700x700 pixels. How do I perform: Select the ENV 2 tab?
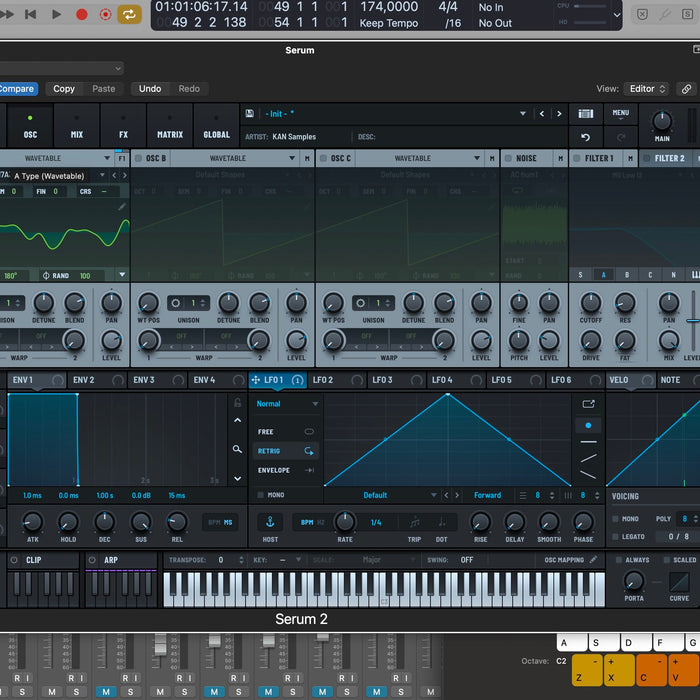click(96, 380)
